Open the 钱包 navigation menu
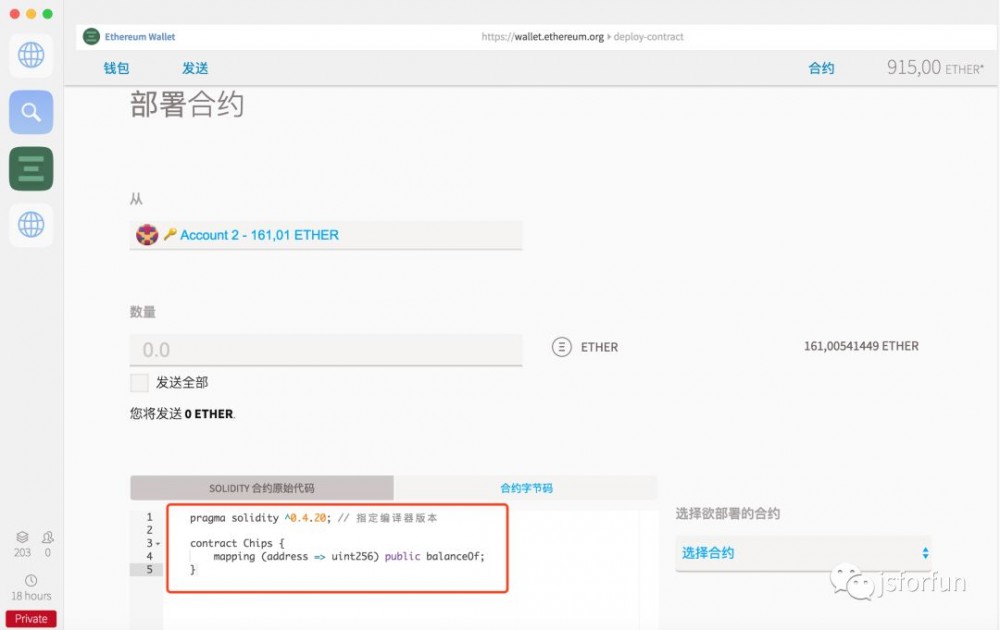This screenshot has width=1000, height=630. 114,68
